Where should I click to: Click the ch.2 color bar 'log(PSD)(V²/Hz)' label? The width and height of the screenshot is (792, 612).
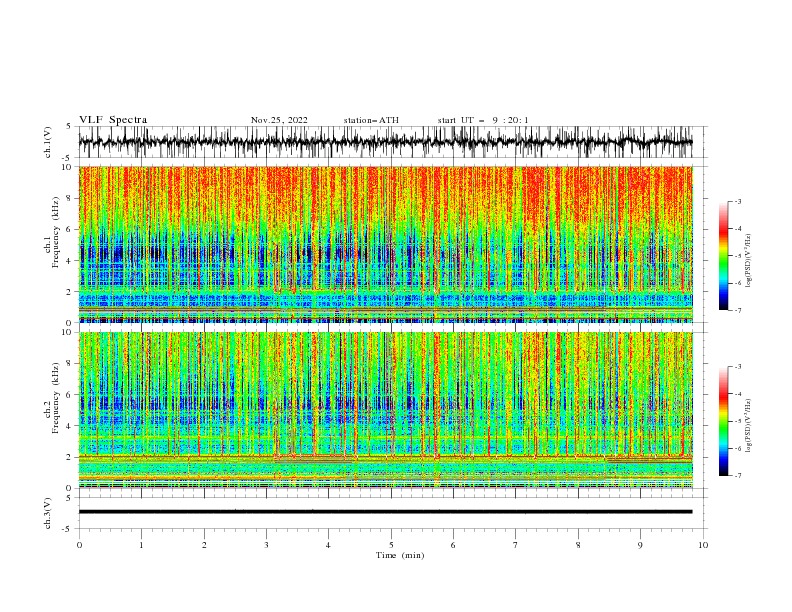pyautogui.click(x=748, y=426)
